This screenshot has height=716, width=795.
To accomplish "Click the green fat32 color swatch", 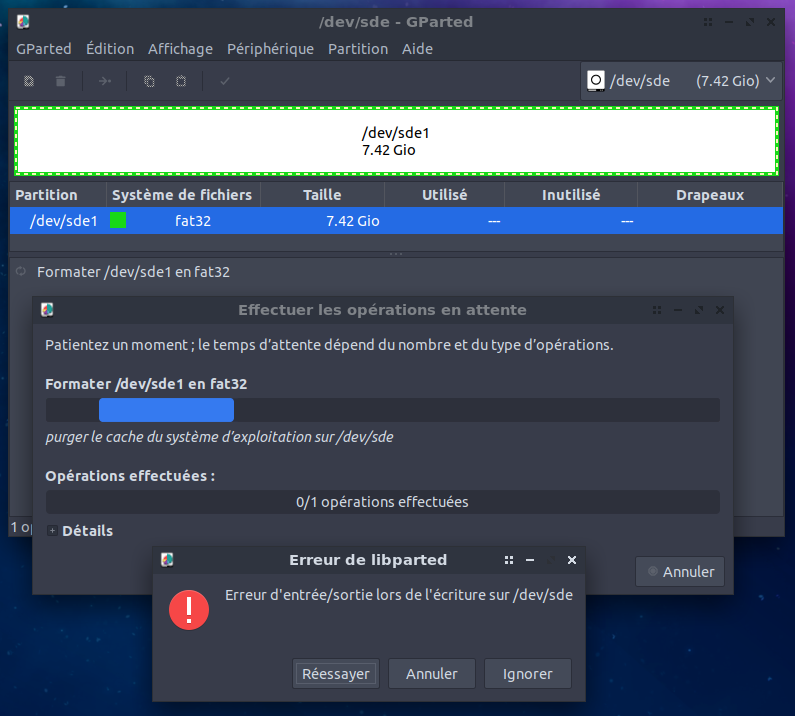I will click(x=118, y=221).
